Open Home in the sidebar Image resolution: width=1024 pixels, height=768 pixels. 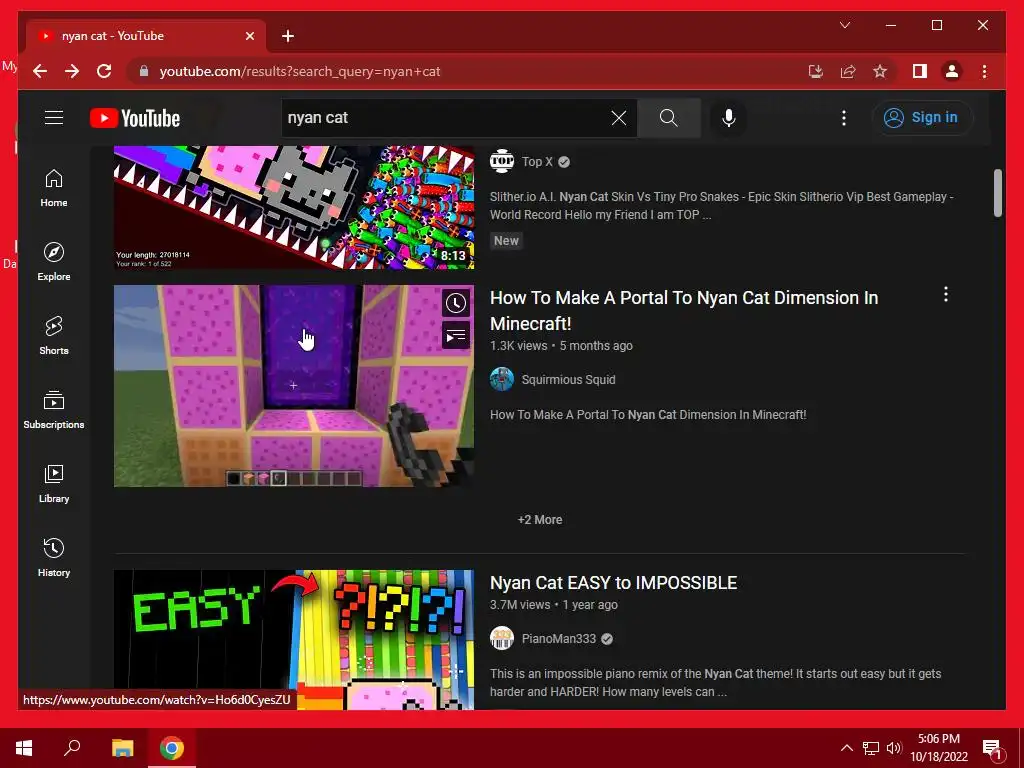coord(54,188)
